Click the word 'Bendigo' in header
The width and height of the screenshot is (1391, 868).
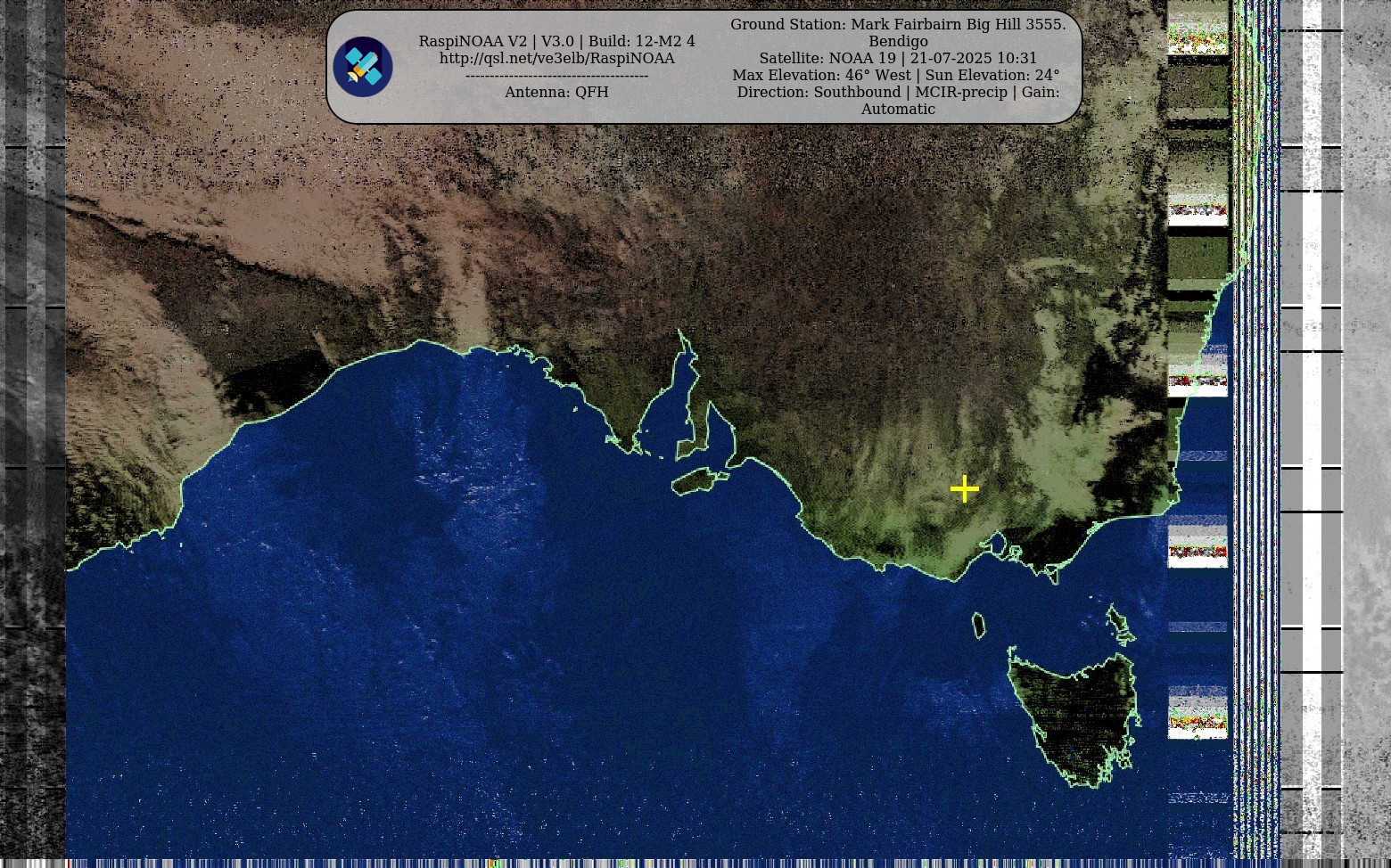pos(898,41)
